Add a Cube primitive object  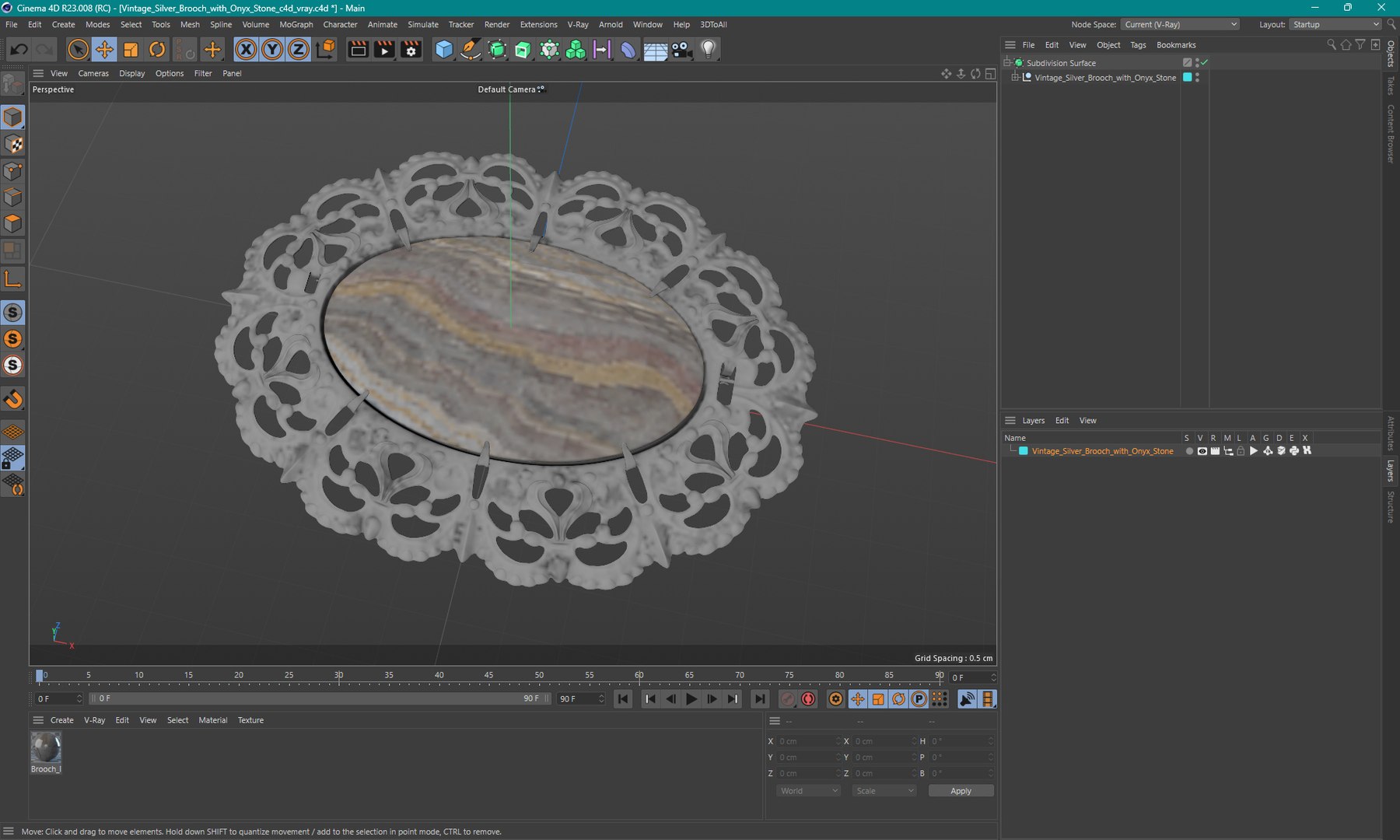[x=444, y=50]
